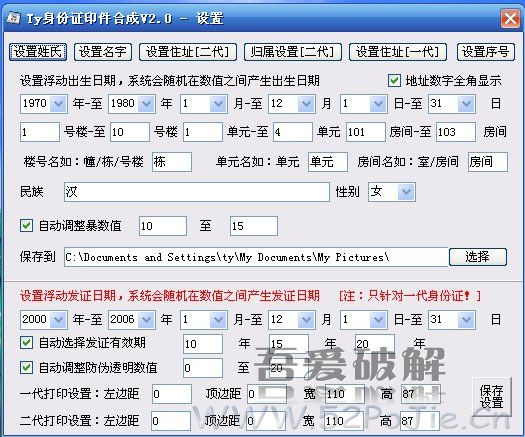This screenshot has height=437, width=525.
Task: Click the ending unit number field showing 4
Action: tap(293, 132)
